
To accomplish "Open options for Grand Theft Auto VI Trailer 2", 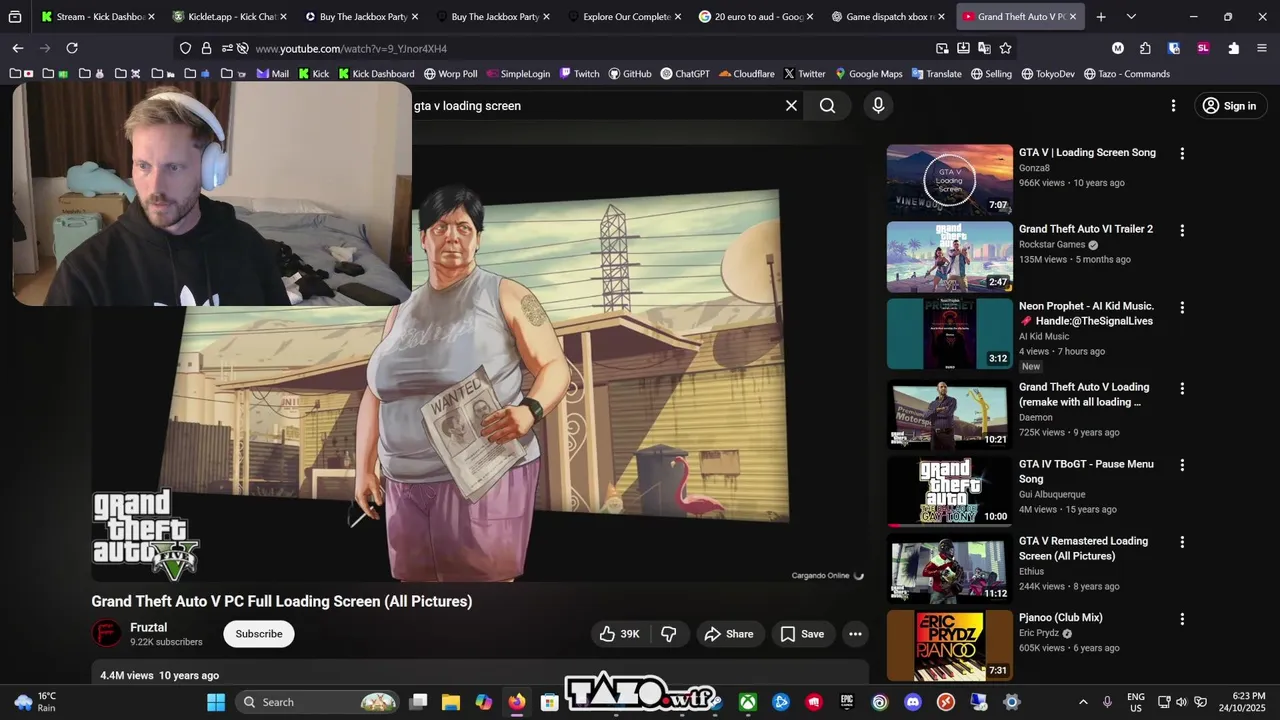I will (x=1182, y=231).
